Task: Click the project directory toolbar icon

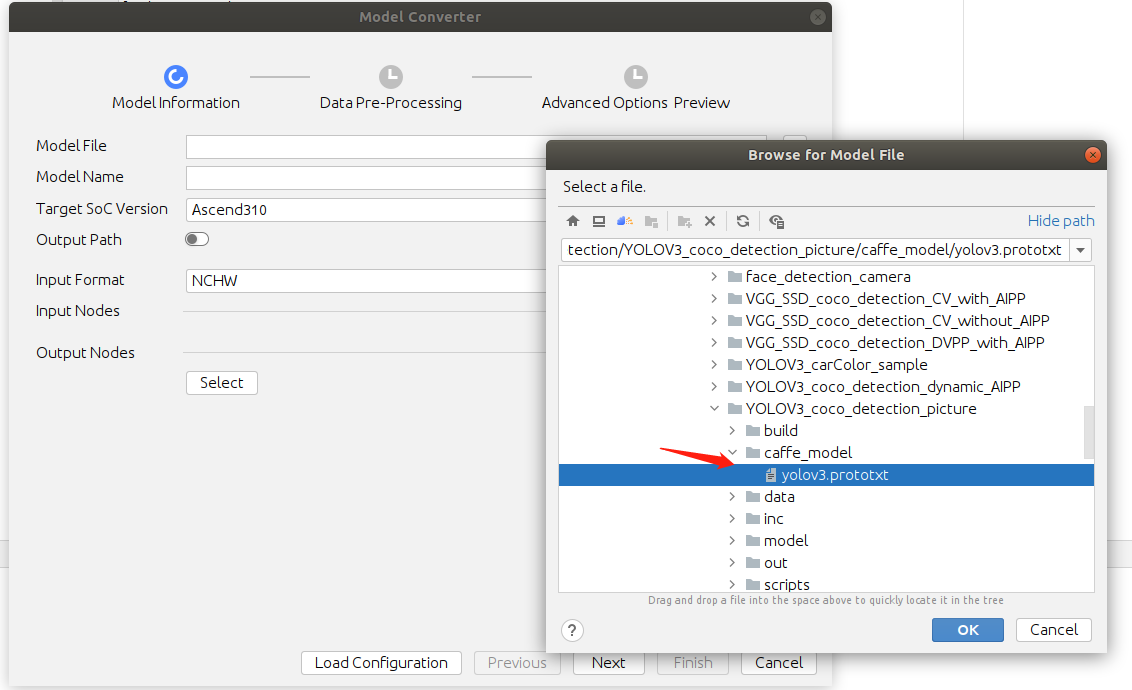Action: coord(624,221)
